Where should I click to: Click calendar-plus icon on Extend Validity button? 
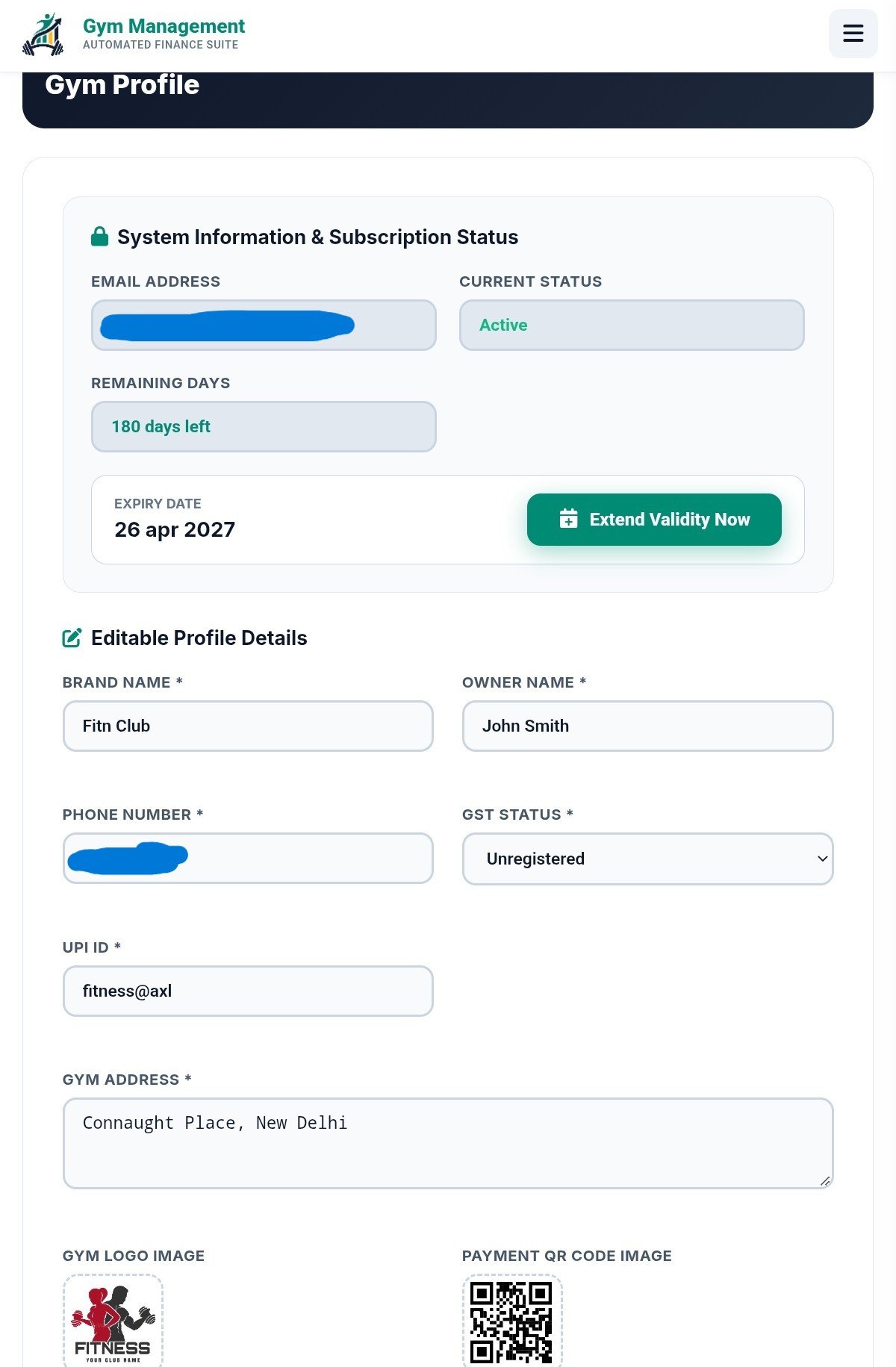(x=568, y=519)
